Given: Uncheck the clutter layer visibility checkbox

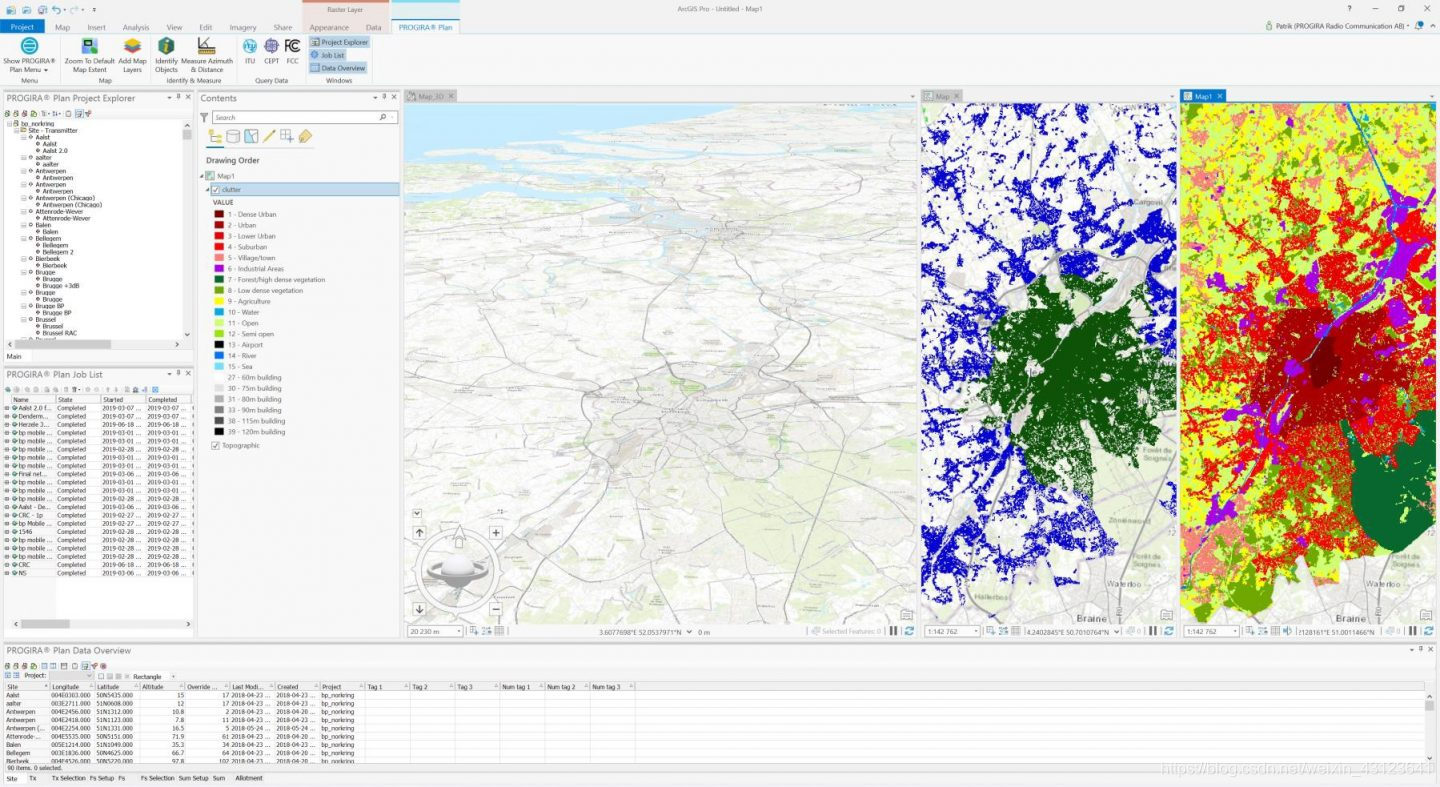Looking at the screenshot, I should 215,189.
